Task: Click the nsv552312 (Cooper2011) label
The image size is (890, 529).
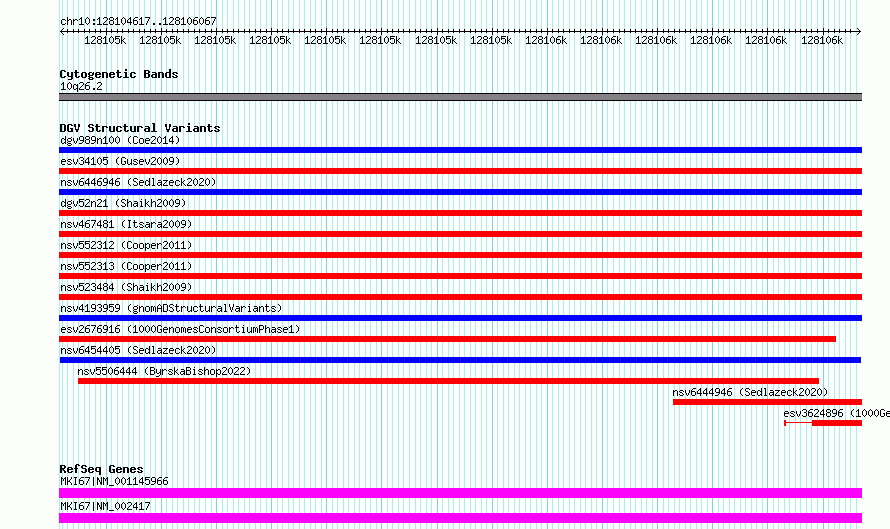Action: point(126,245)
